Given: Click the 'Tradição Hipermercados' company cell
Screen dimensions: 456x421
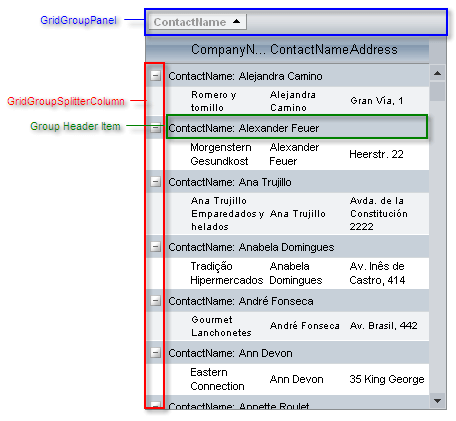Looking at the screenshot, I should click(228, 273).
